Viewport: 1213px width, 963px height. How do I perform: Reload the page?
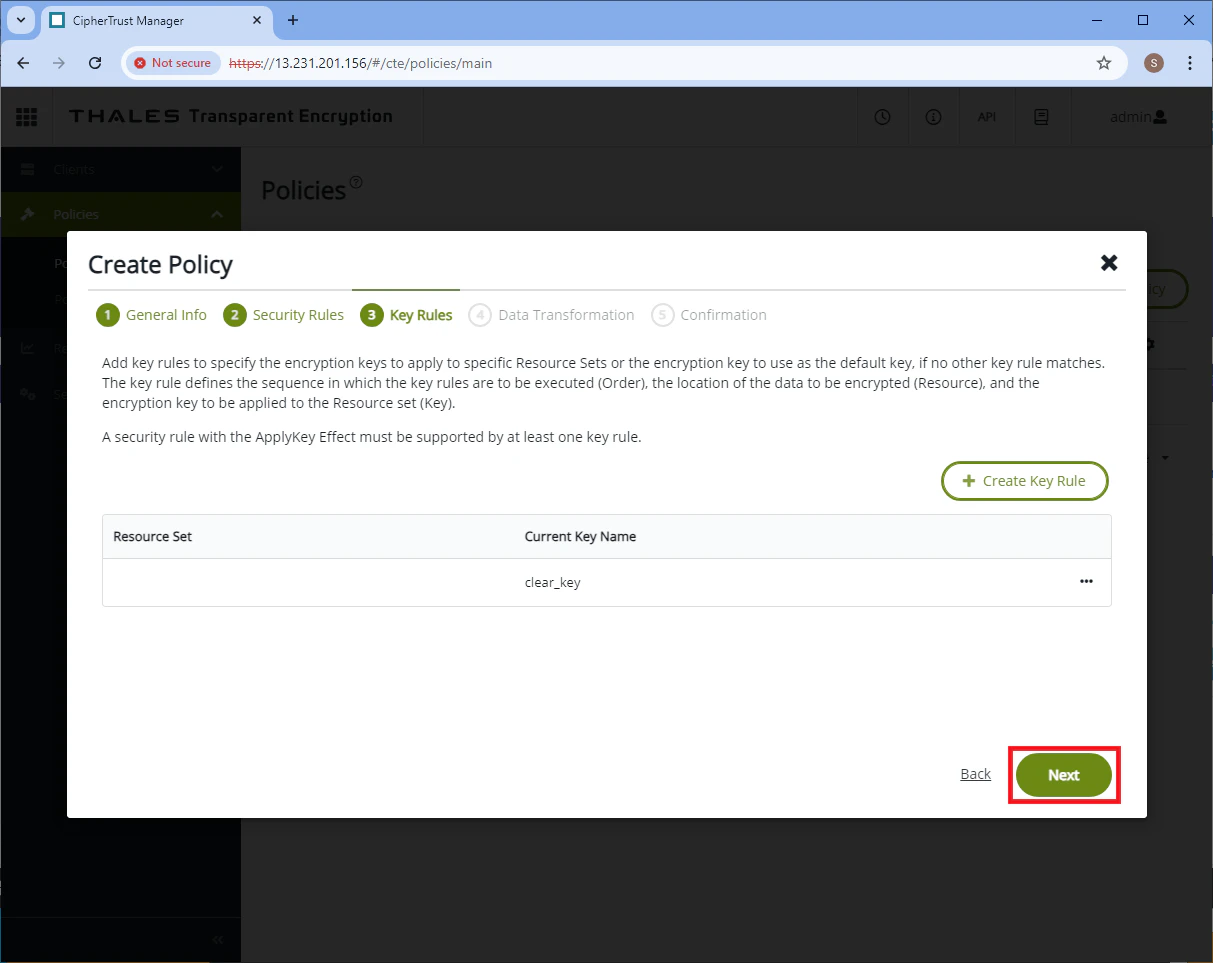point(95,63)
